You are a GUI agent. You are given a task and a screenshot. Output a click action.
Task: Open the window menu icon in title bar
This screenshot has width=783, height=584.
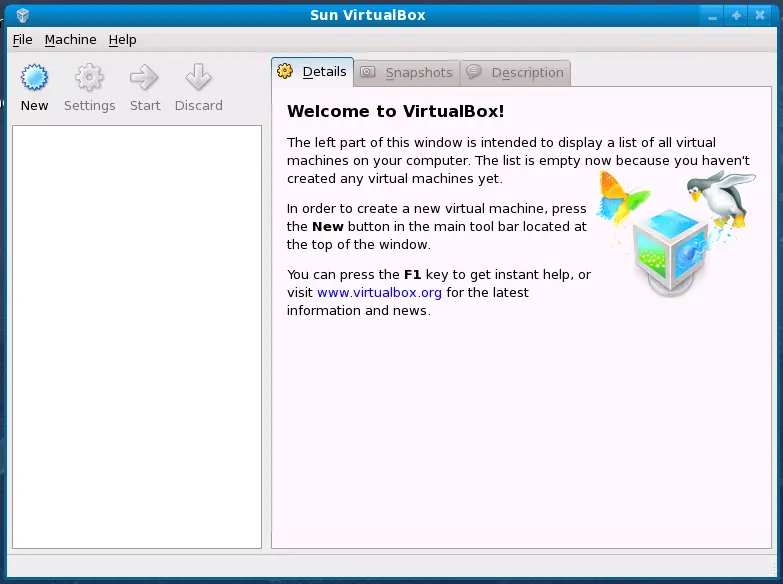(x=22, y=15)
